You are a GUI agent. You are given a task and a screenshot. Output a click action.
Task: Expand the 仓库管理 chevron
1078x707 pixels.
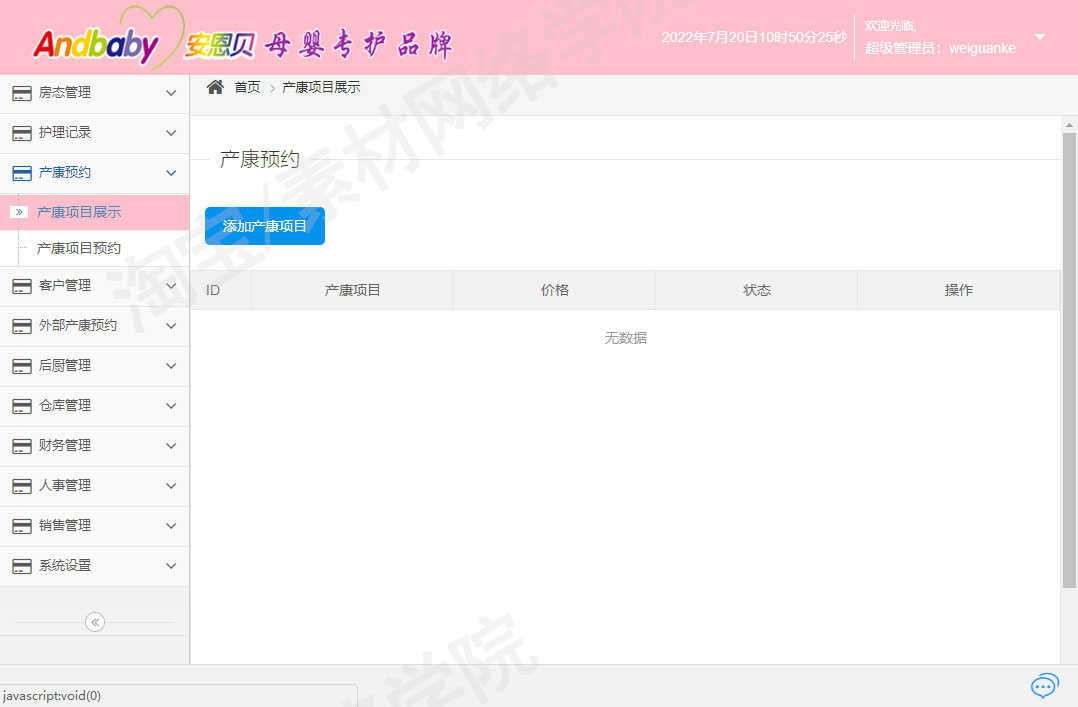171,405
